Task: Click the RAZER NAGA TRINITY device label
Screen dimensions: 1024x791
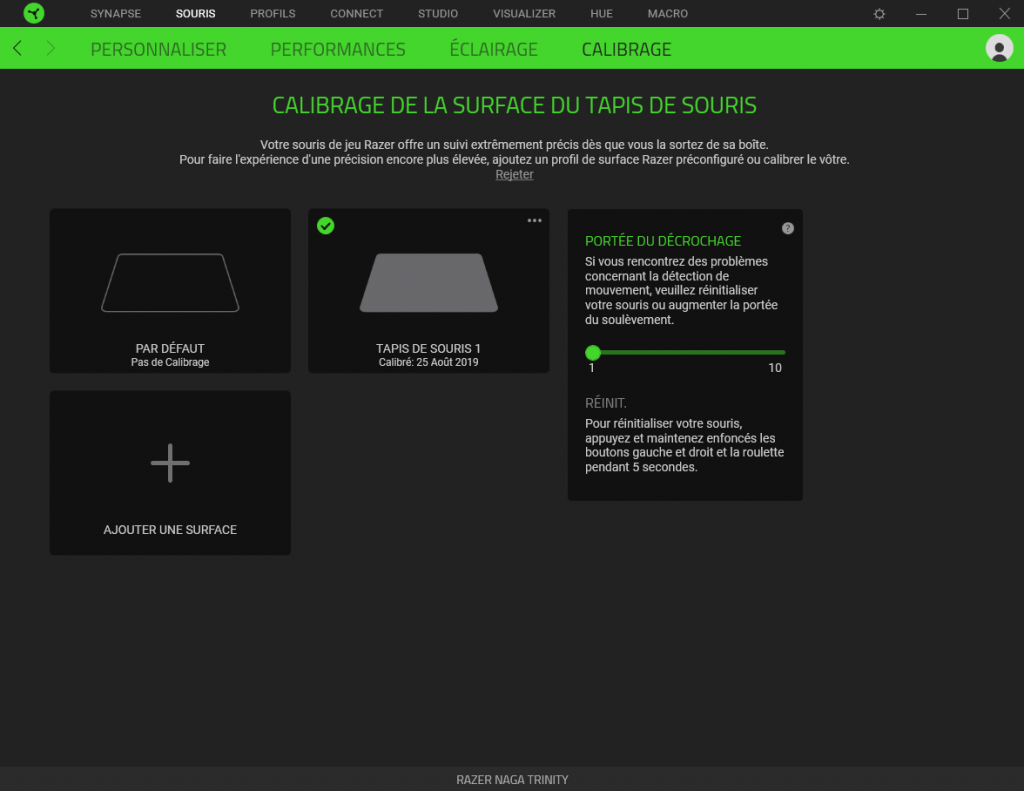Action: point(512,780)
